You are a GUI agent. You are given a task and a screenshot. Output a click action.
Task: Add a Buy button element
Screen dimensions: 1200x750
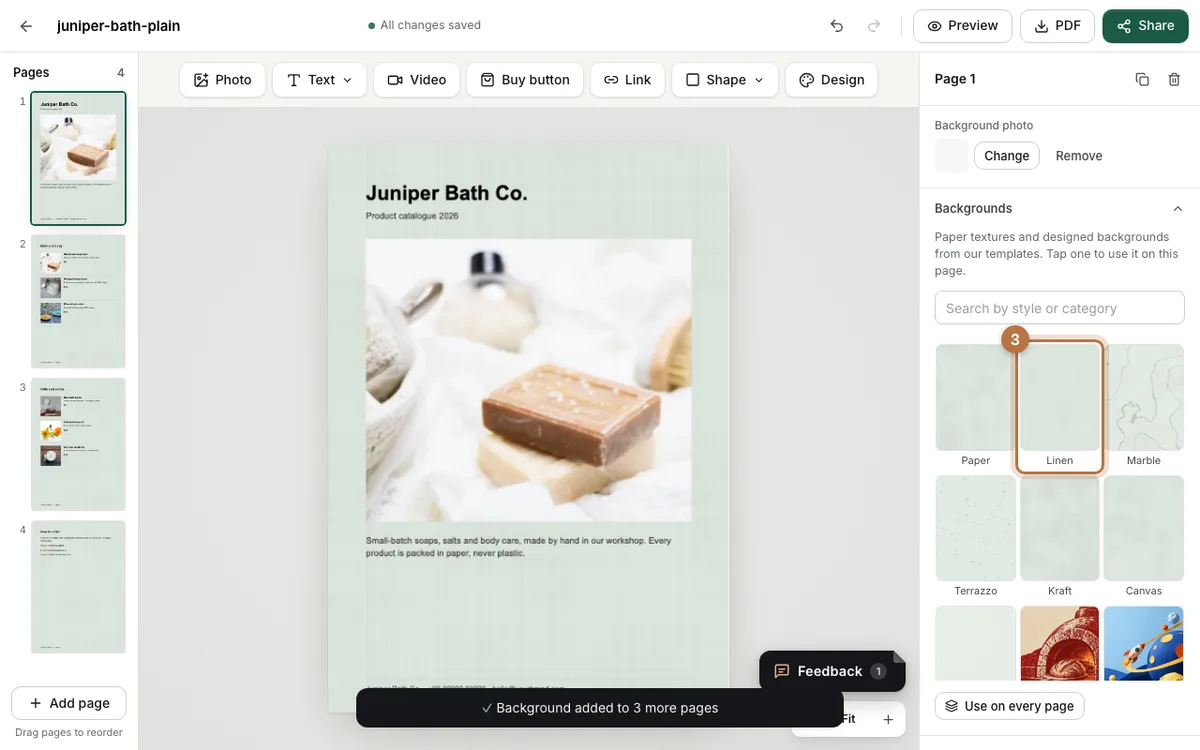[525, 80]
